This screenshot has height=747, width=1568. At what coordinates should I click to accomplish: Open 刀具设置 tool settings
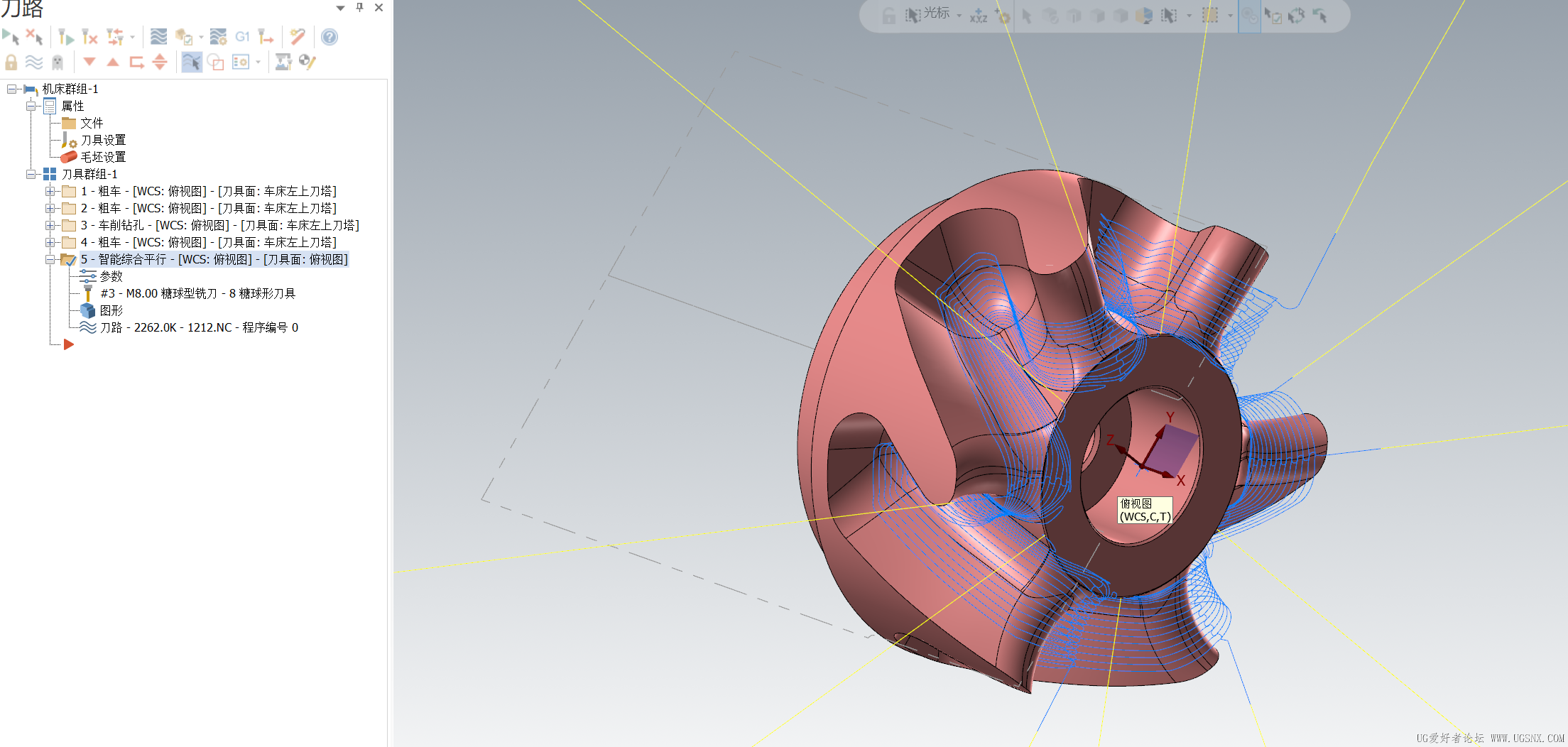click(103, 140)
